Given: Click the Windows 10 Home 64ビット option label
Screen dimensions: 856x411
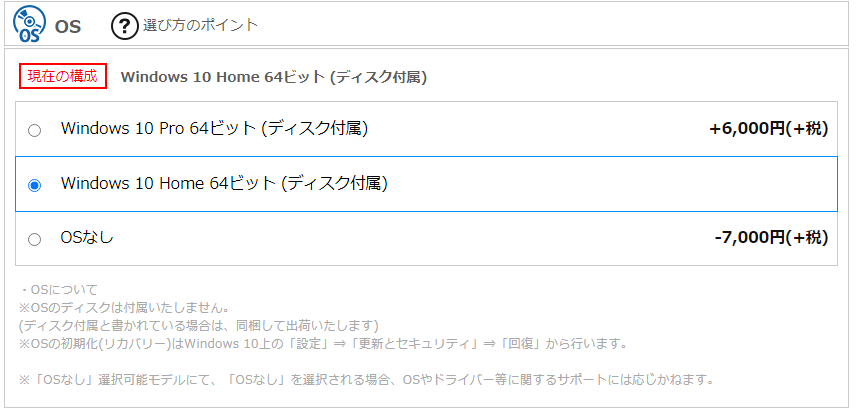Looking at the screenshot, I should (x=224, y=183).
